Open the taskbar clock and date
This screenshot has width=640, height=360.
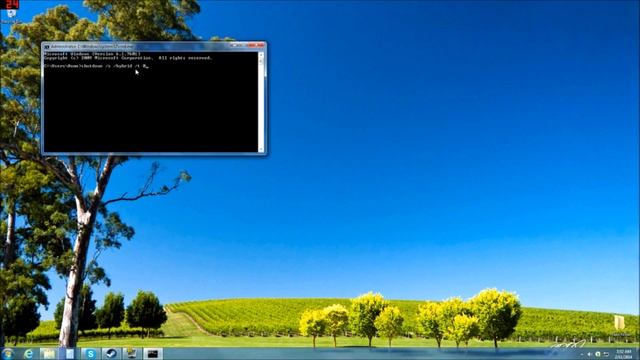click(623, 354)
